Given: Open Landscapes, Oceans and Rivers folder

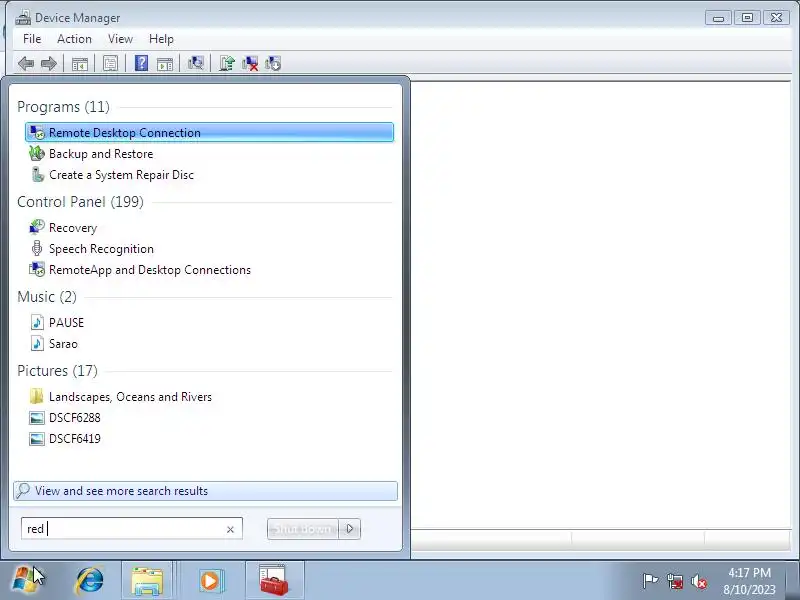Looking at the screenshot, I should [x=209, y=396].
